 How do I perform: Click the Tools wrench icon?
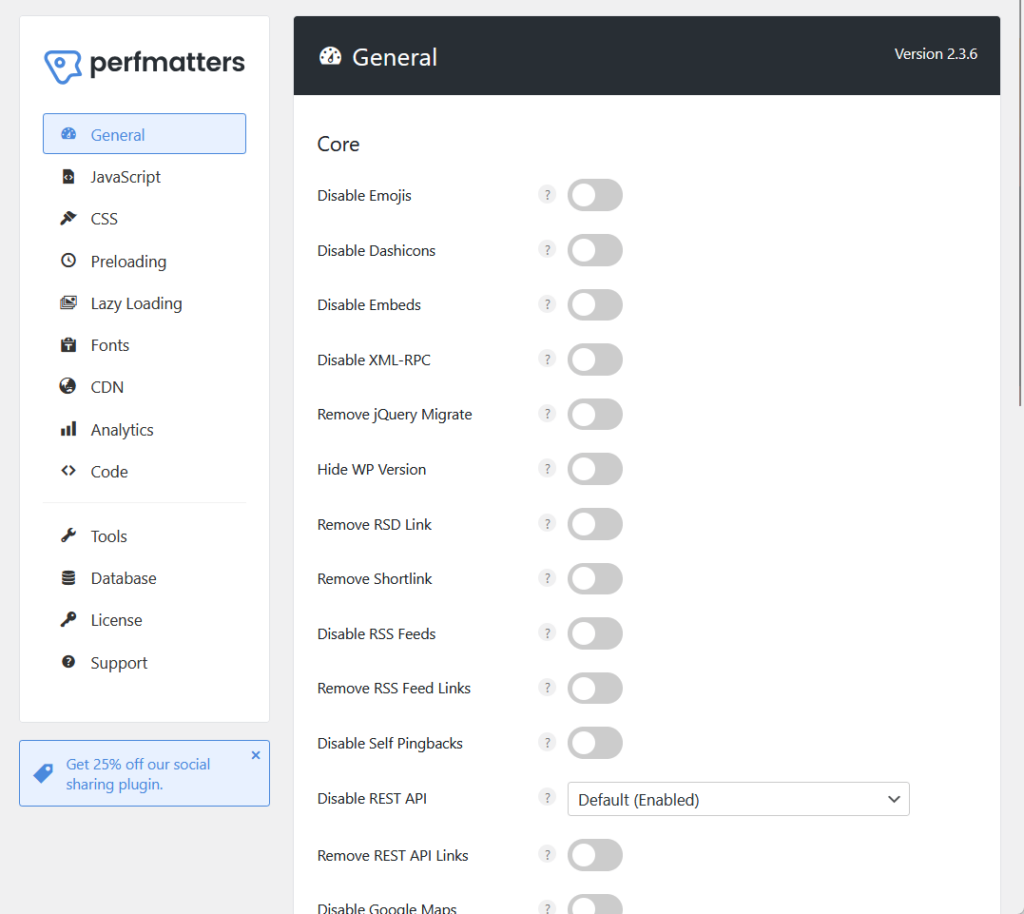[69, 535]
